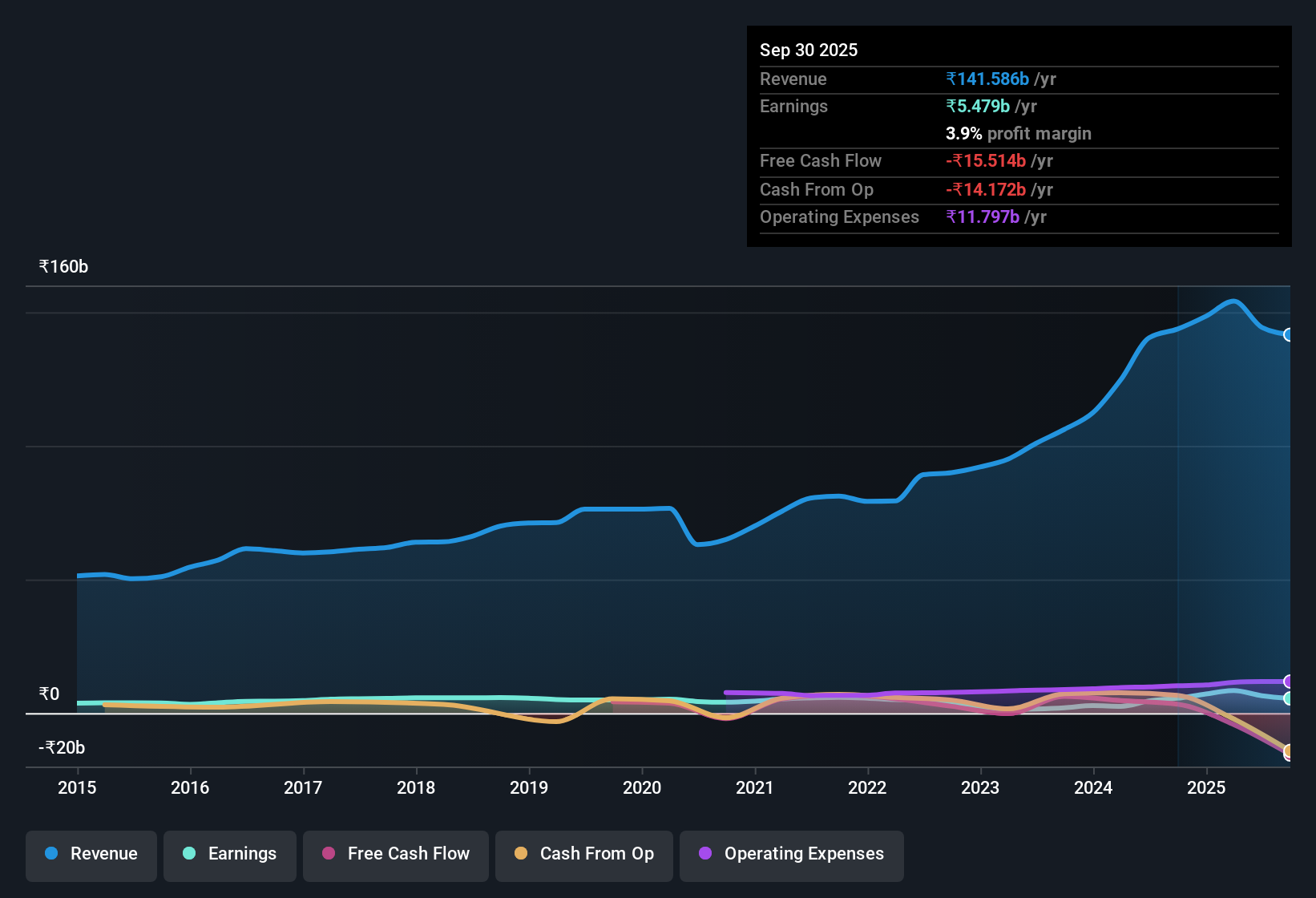This screenshot has height=898, width=1316.
Task: Toggle the Revenue series visibility
Action: click(x=91, y=854)
